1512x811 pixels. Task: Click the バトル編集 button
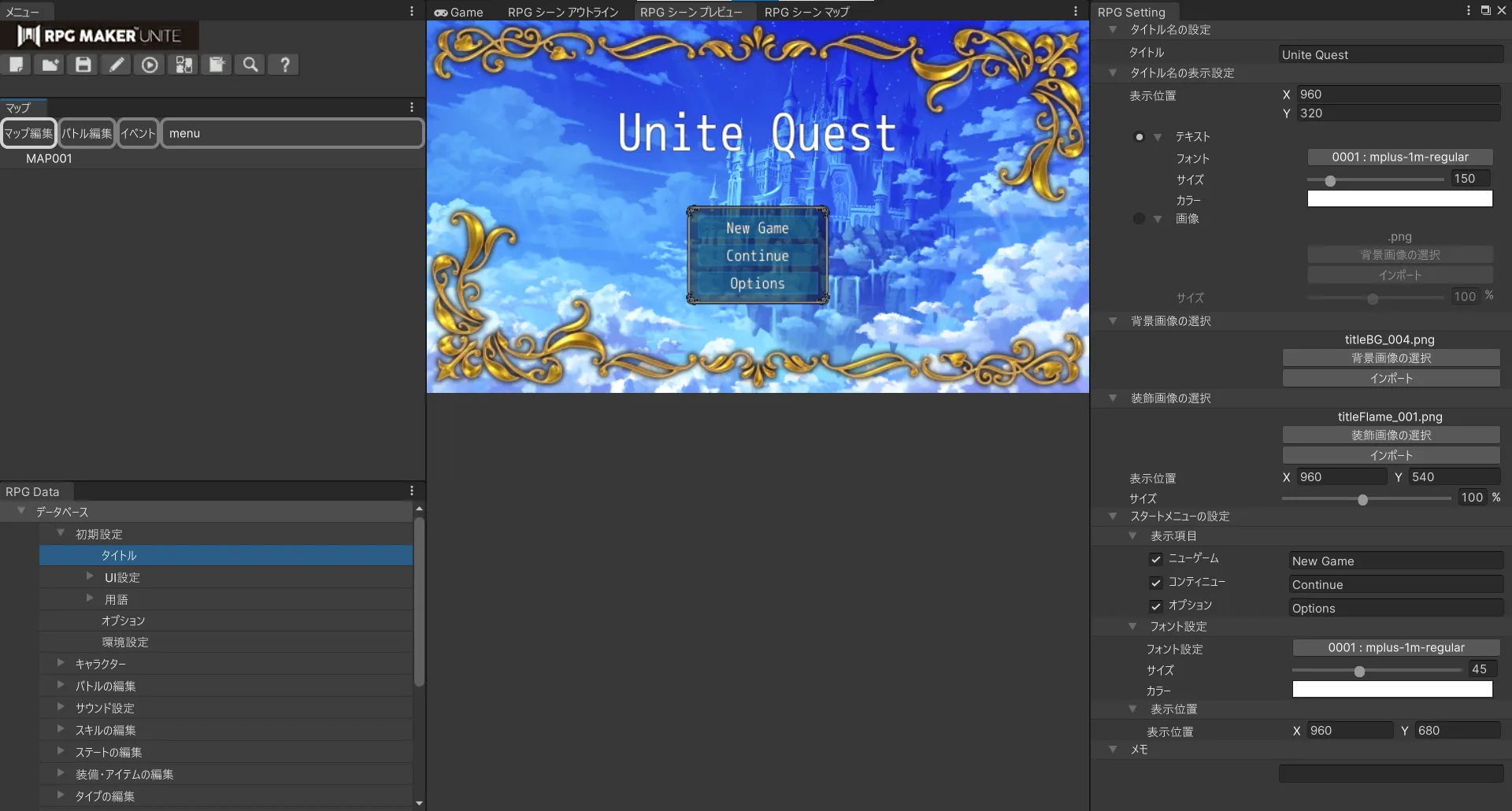tap(87, 133)
